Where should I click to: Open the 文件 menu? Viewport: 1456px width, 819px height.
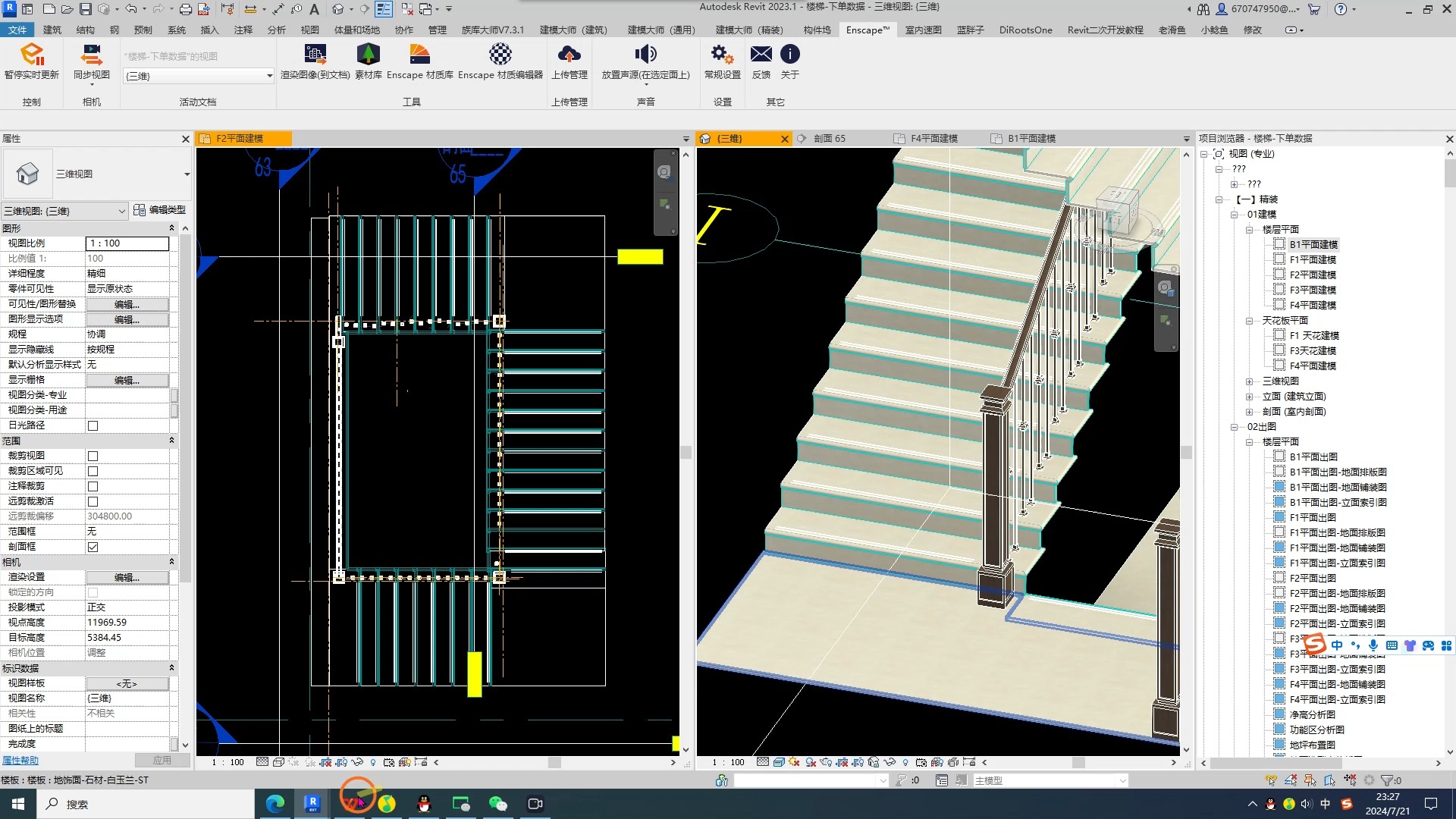click(17, 30)
